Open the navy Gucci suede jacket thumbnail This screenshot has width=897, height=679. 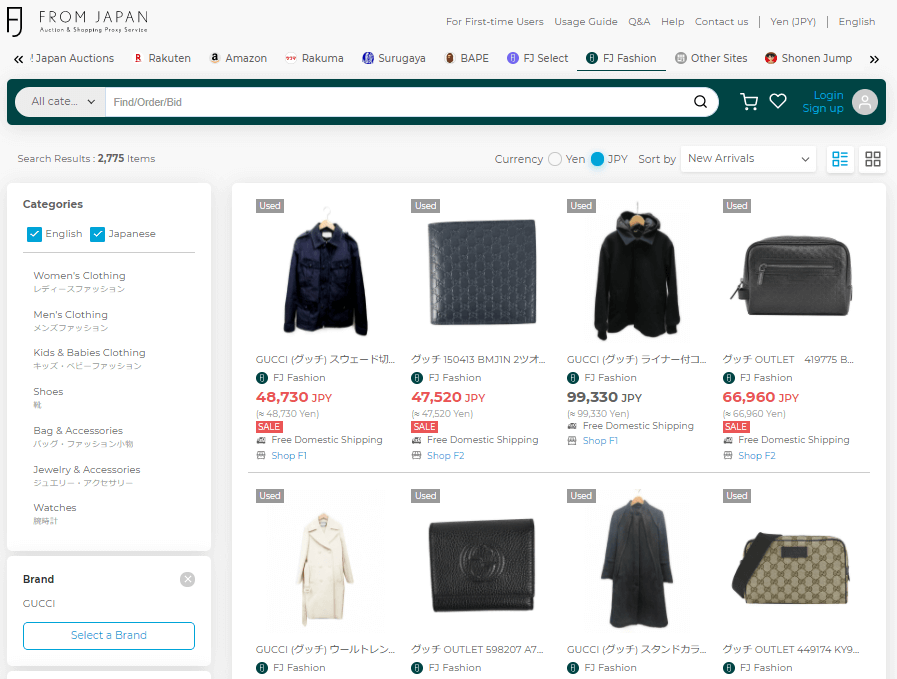326,273
